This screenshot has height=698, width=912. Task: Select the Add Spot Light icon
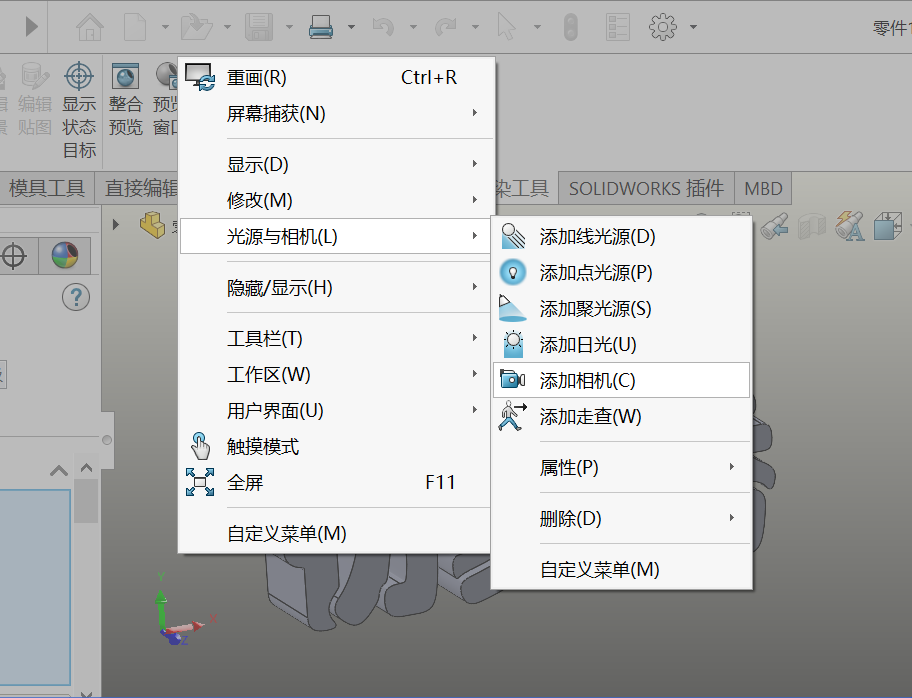coord(514,308)
